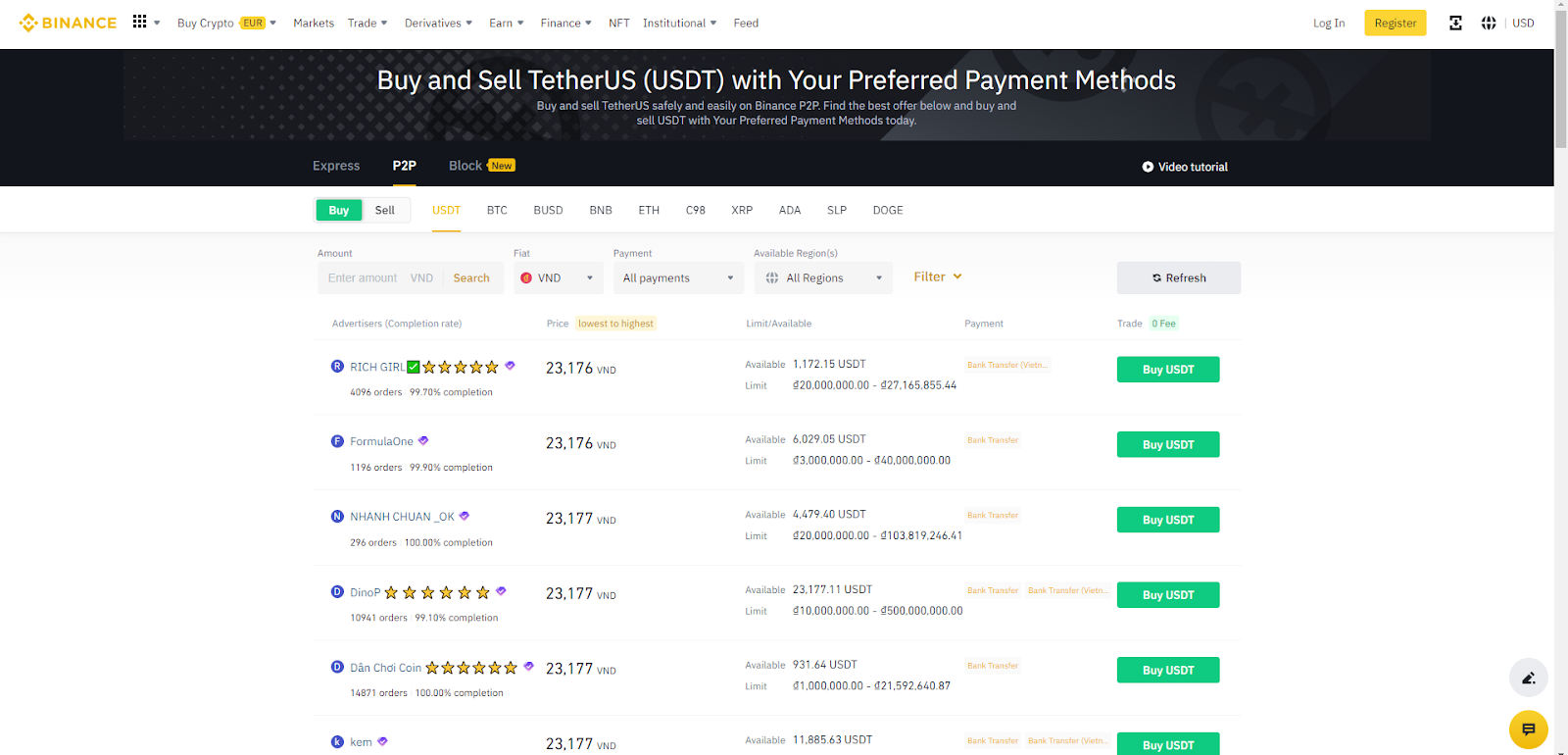Screen dimensions: 1568x755
Task: Select the Buy toggle
Action: pyautogui.click(x=339, y=210)
